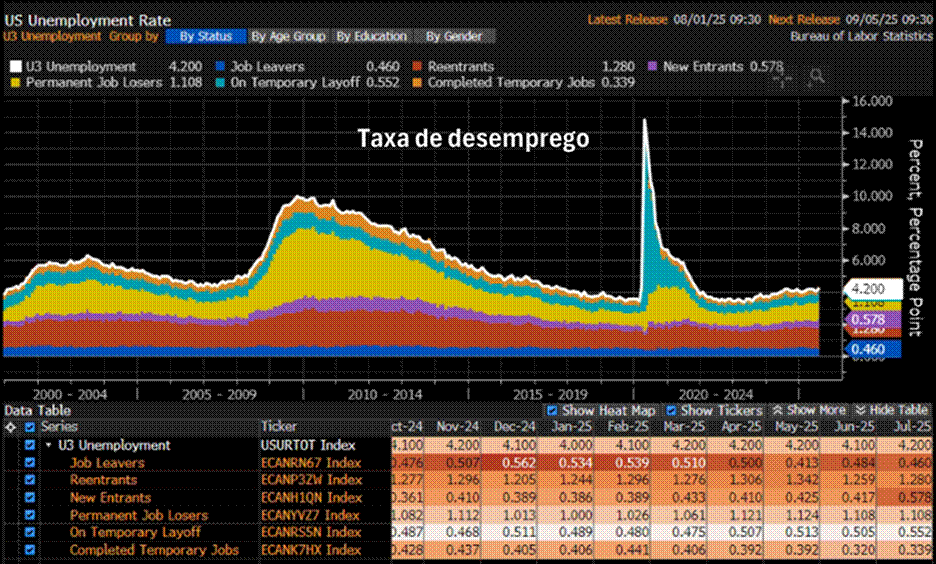936x564 pixels.
Task: Uncheck the Show Tickers option
Action: pyautogui.click(x=672, y=411)
